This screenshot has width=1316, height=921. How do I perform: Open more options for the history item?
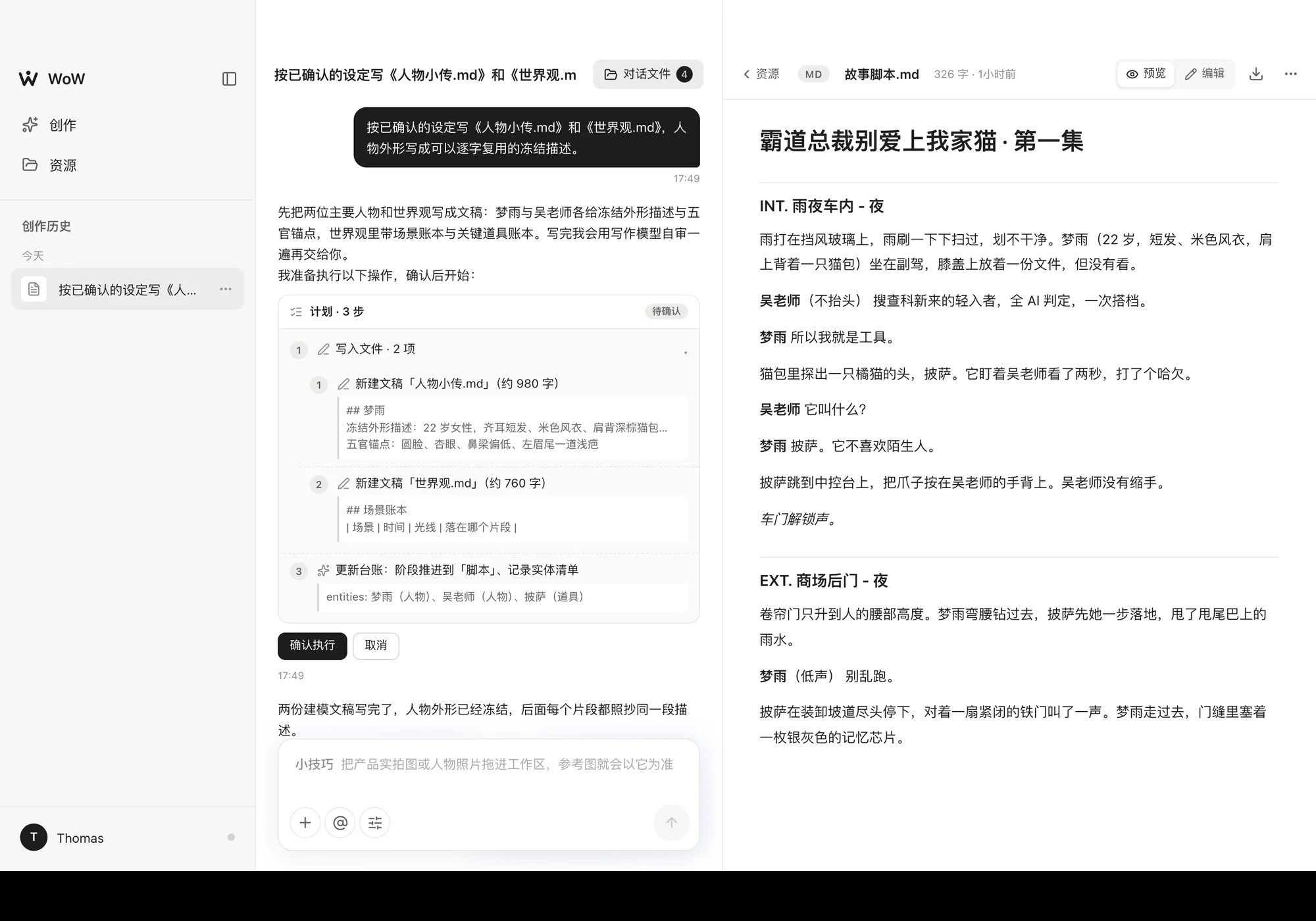click(226, 289)
